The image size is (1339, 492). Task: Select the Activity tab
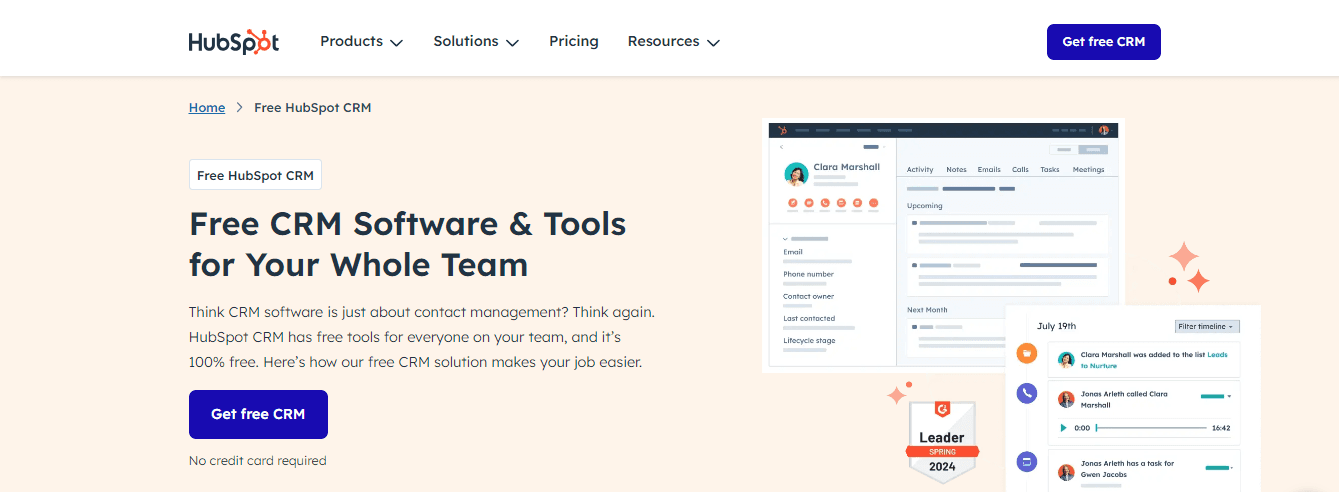point(920,170)
